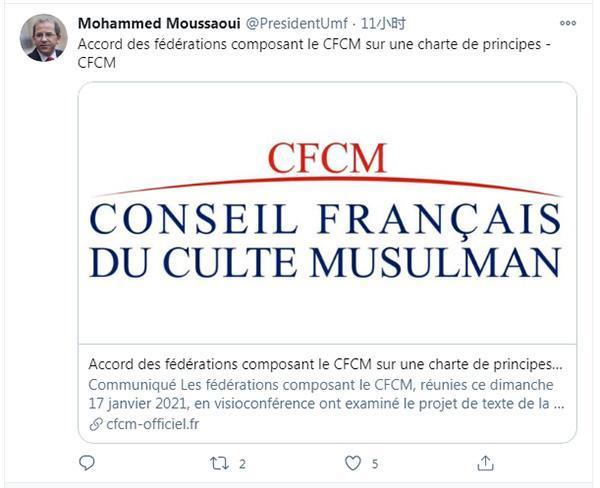Click the like count showing 5
The width and height of the screenshot is (600, 488).
tap(375, 464)
